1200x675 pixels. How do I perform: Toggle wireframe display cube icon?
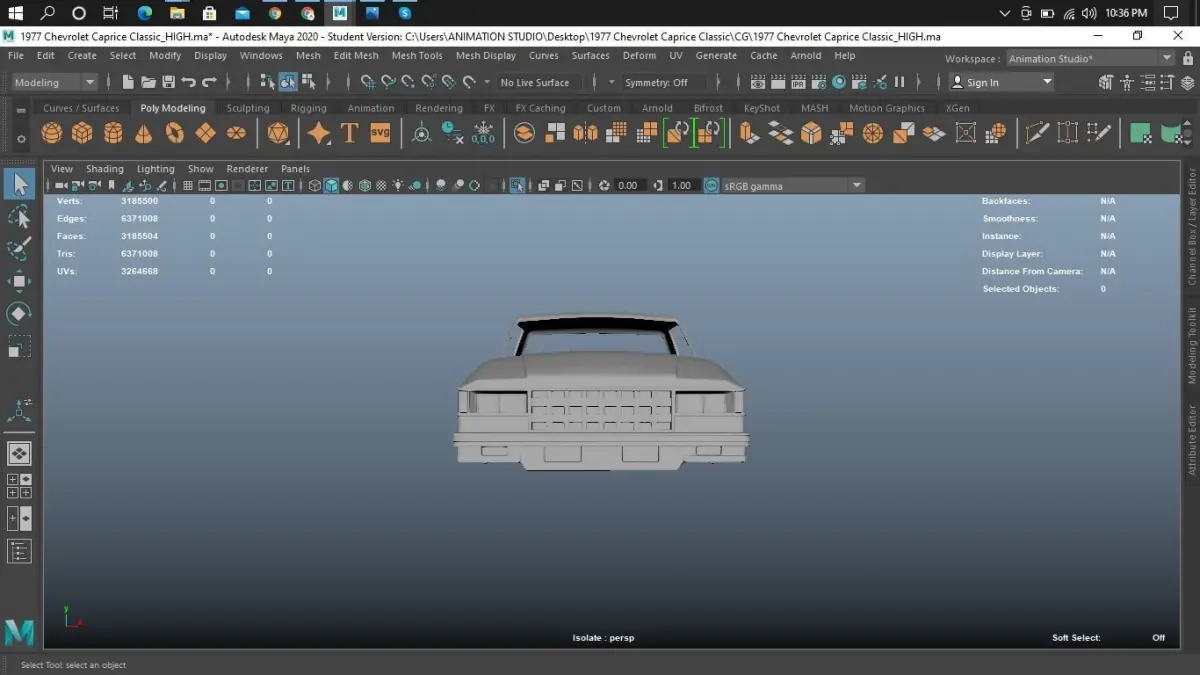[x=314, y=186]
